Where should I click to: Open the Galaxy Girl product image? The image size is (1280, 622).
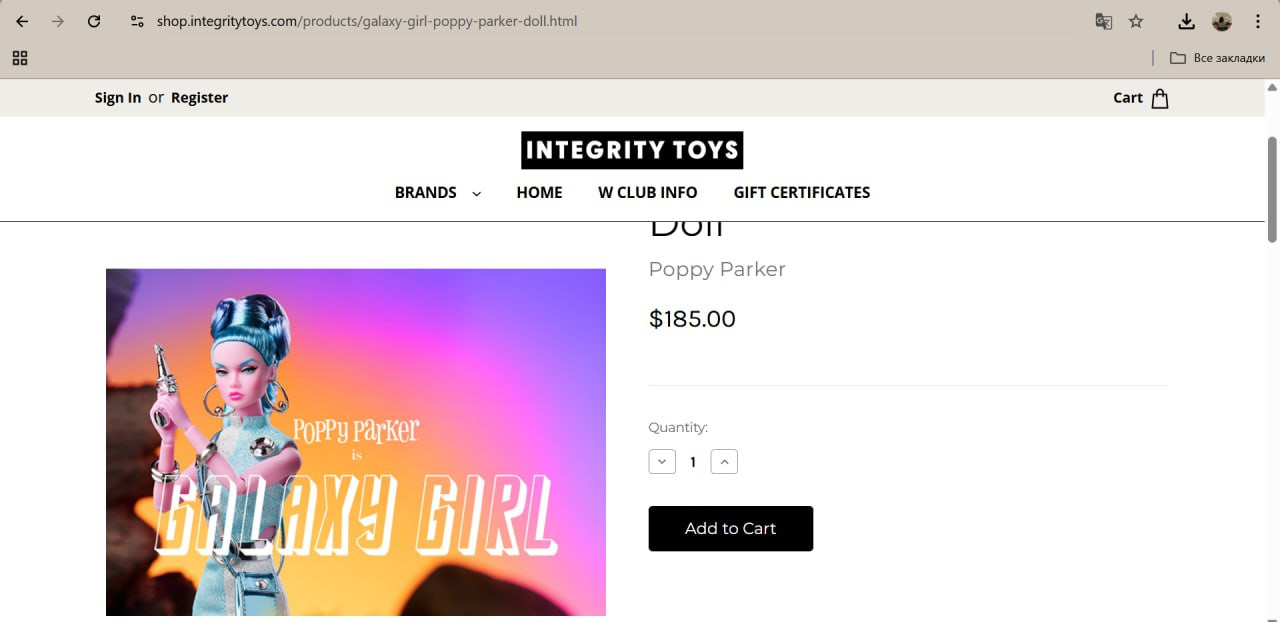[356, 442]
